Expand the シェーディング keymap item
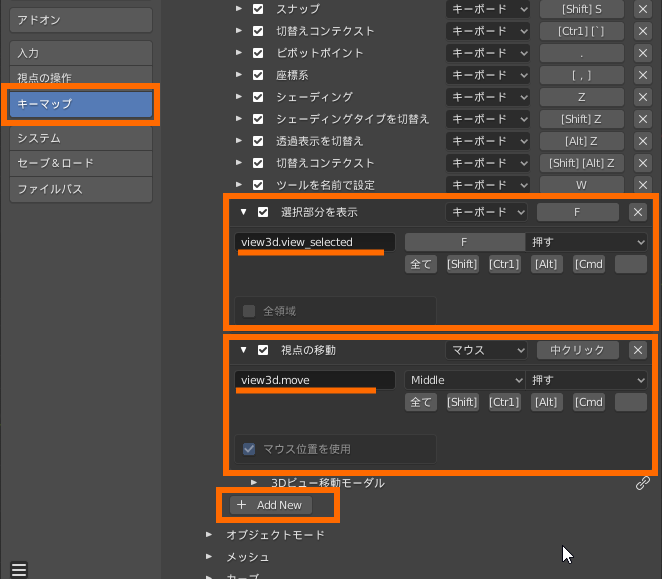 [x=239, y=97]
